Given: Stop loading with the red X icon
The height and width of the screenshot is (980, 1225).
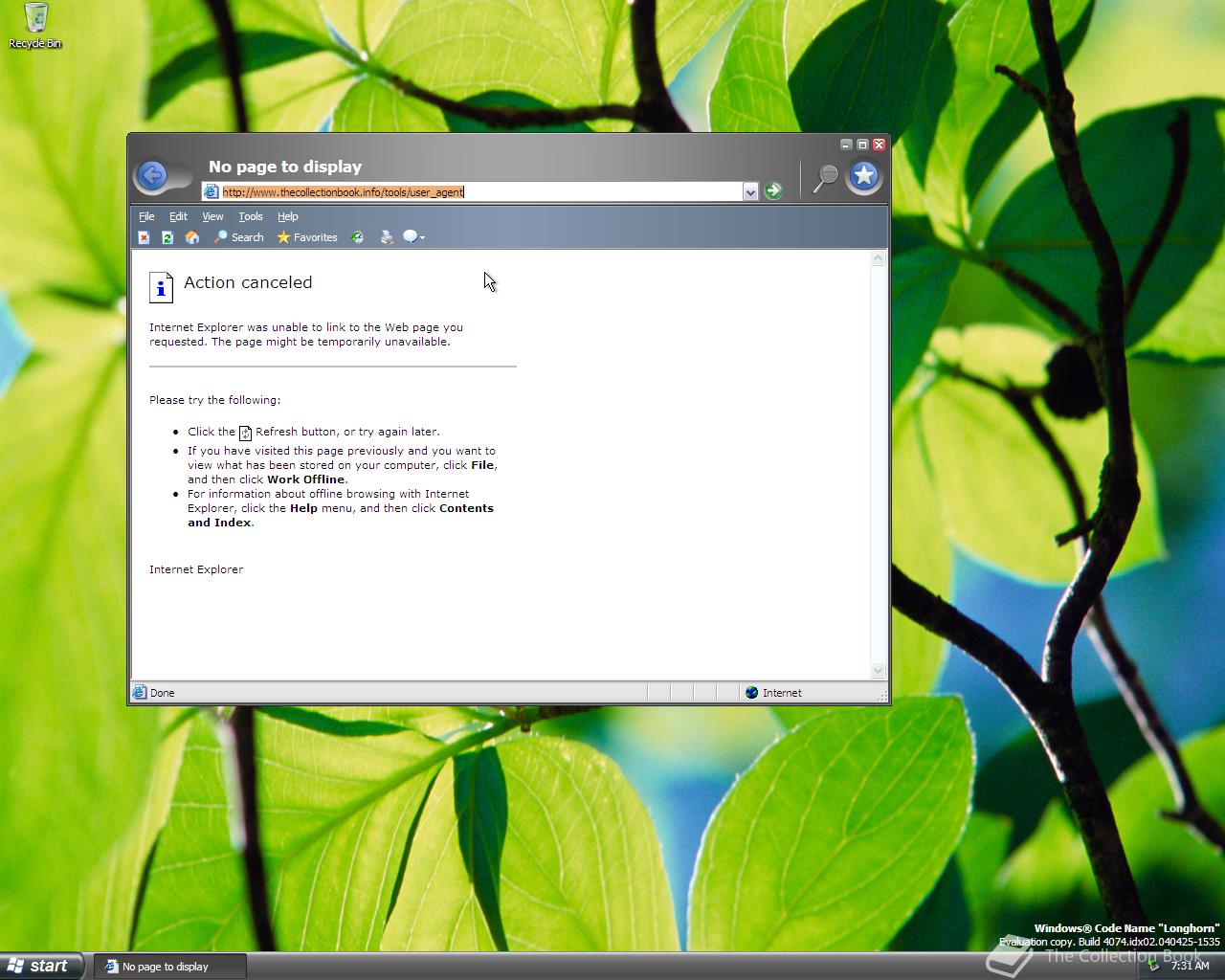Looking at the screenshot, I should 144,237.
